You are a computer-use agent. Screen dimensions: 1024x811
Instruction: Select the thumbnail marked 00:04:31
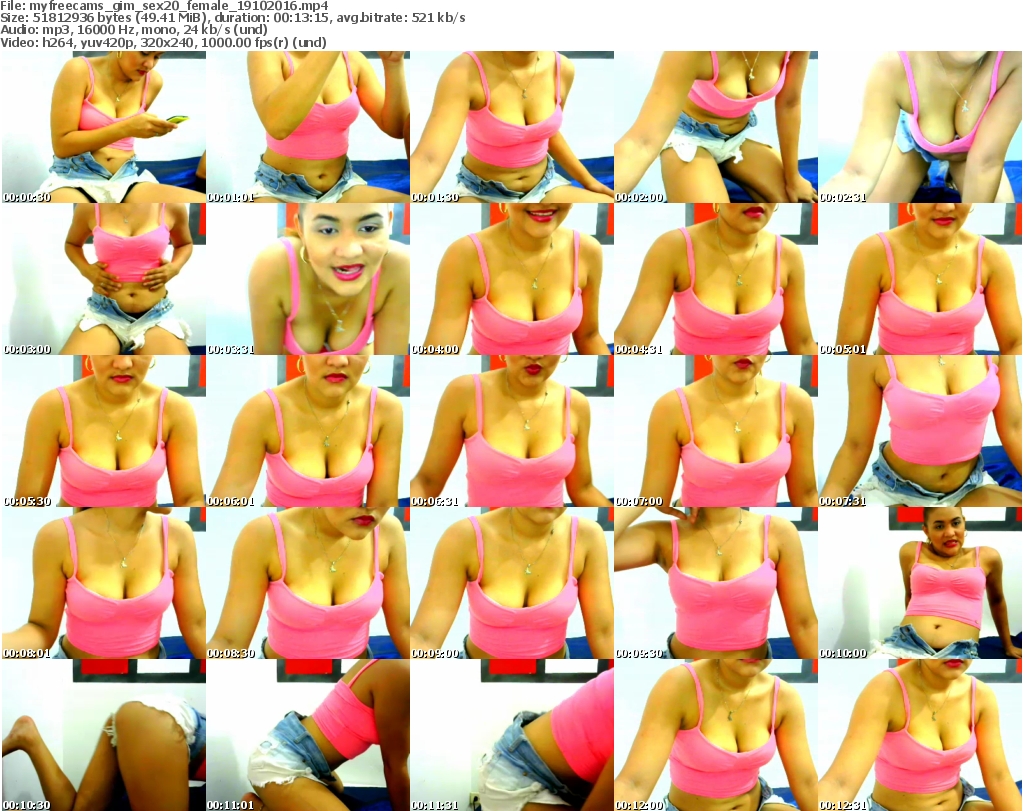715,279
